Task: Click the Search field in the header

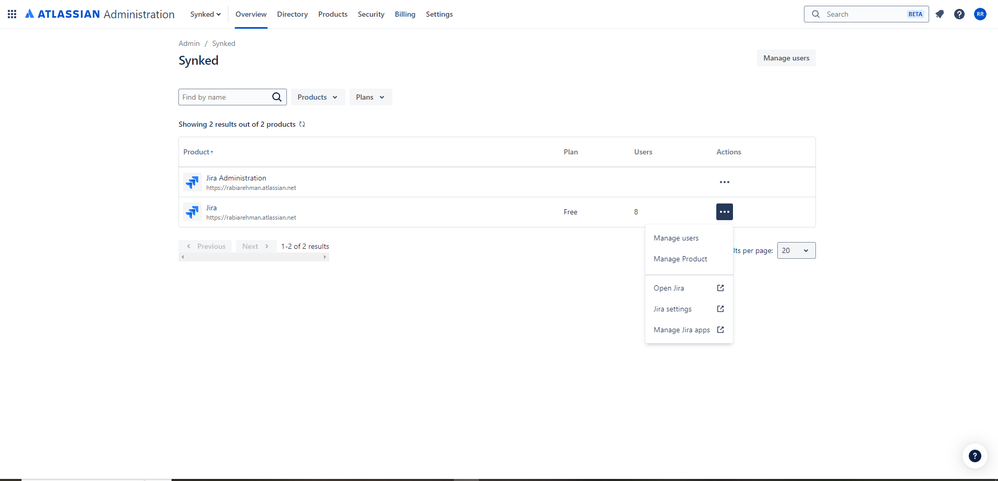Action: (x=866, y=14)
